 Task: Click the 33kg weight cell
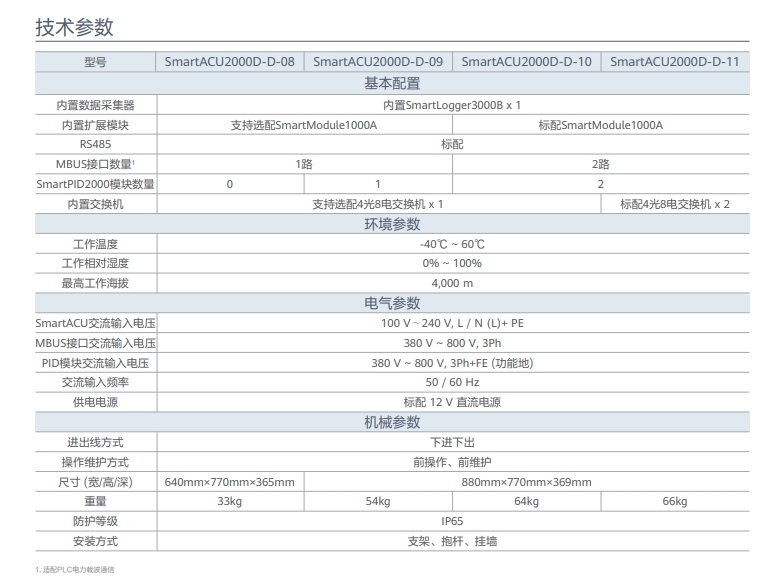point(230,501)
